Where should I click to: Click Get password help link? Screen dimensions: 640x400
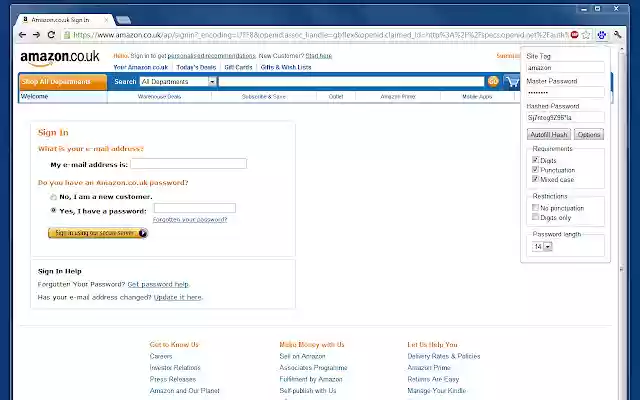coord(158,284)
